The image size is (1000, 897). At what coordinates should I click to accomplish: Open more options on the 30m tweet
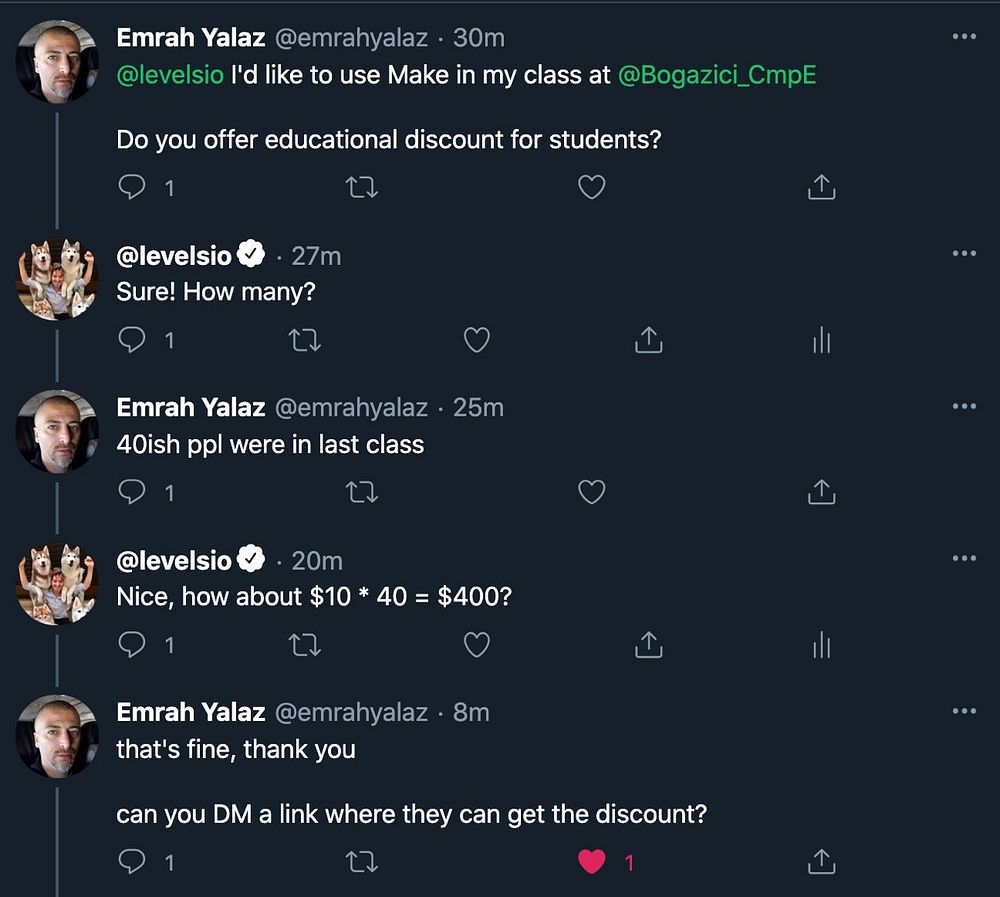(964, 37)
